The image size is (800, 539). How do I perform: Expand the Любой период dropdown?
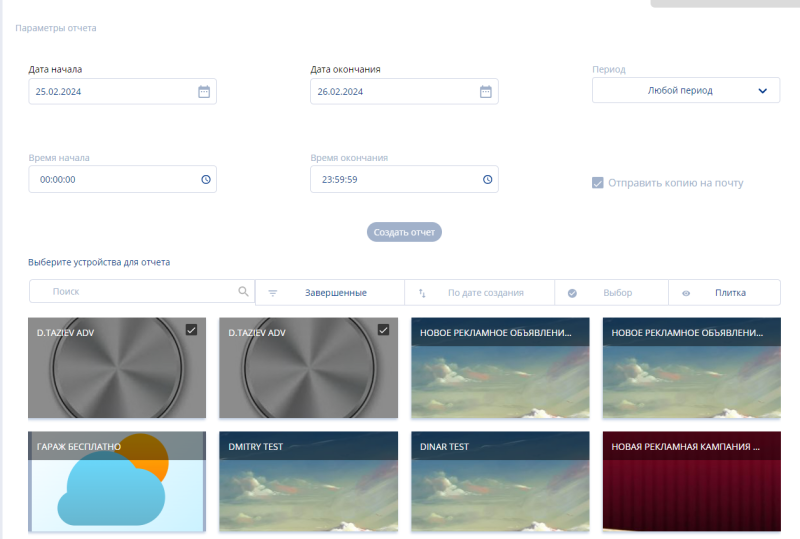click(x=686, y=90)
